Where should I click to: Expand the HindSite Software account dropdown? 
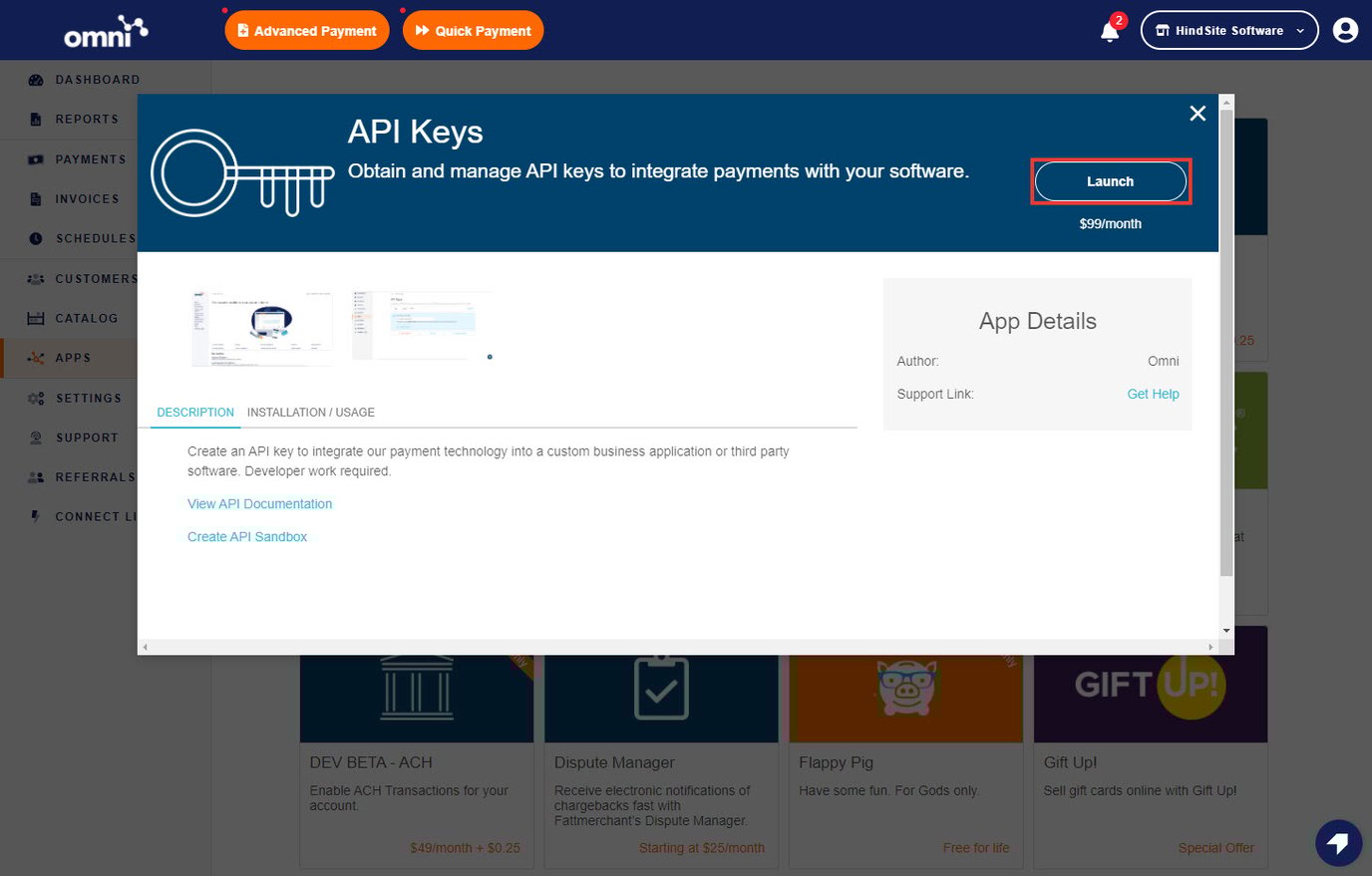(x=1228, y=30)
